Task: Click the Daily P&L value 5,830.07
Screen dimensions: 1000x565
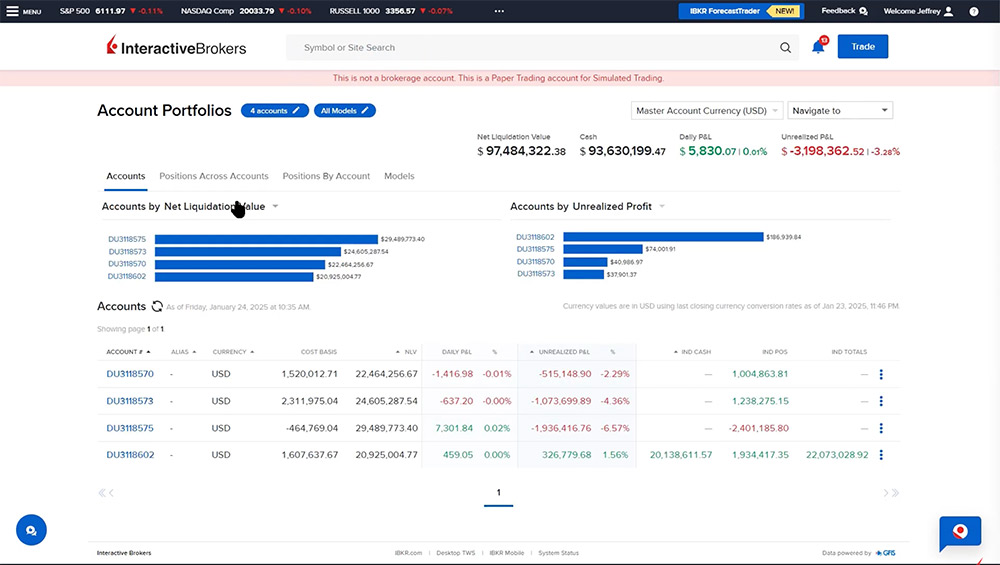Action: click(708, 151)
